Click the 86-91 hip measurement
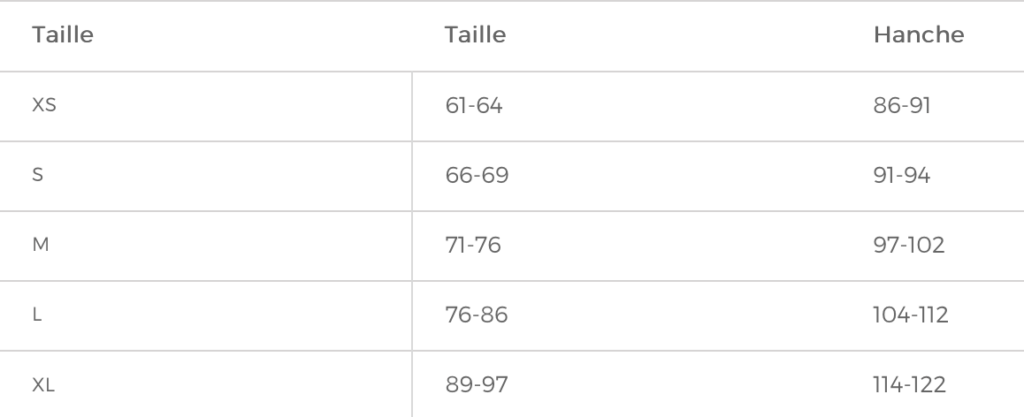Screen dimensions: 1024x417 click(901, 105)
